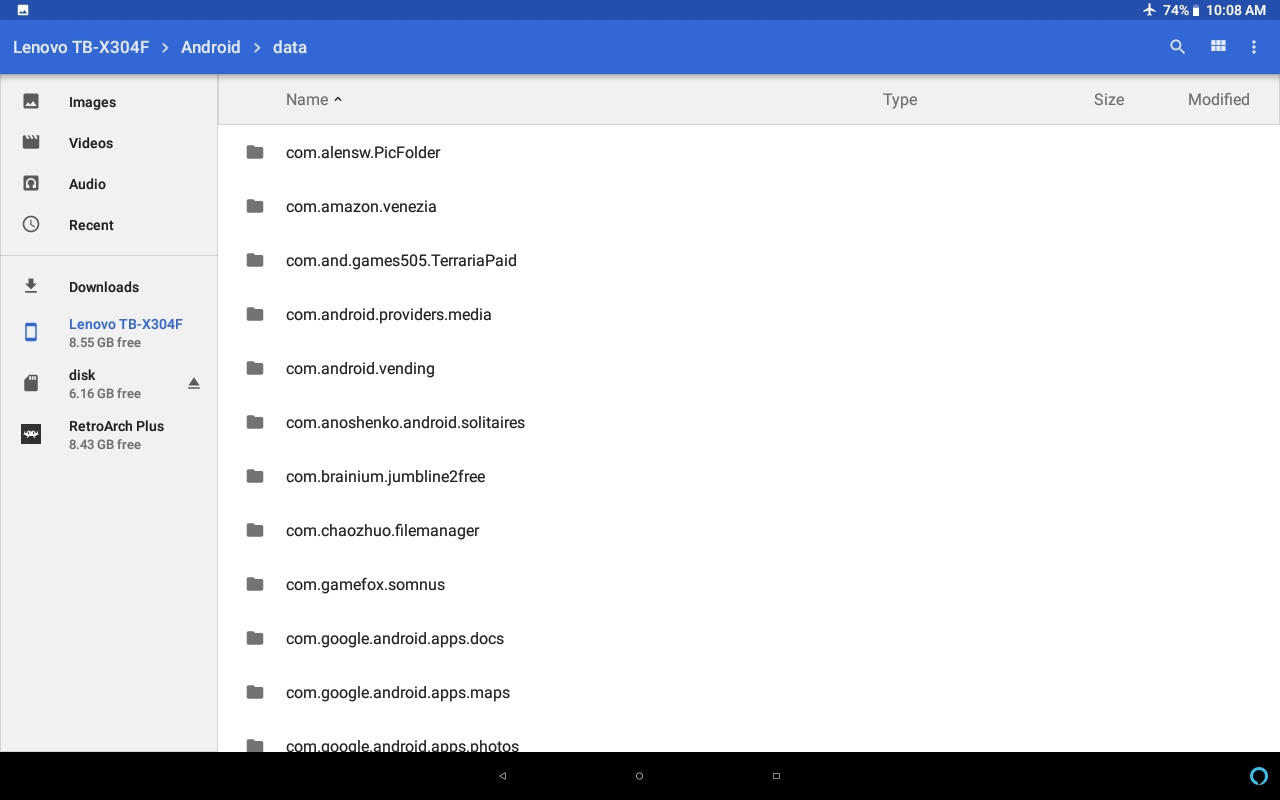Screen dimensions: 1280x800
Task: Select the Audio headphones icon
Action: 31,183
